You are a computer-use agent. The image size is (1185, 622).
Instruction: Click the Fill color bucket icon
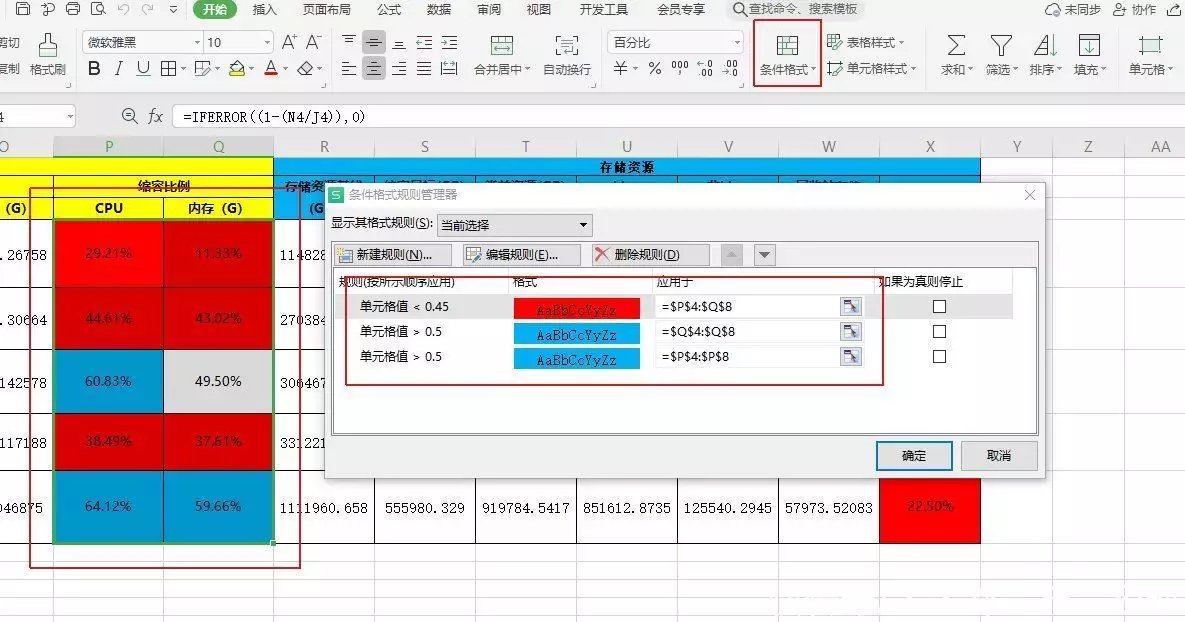[237, 69]
